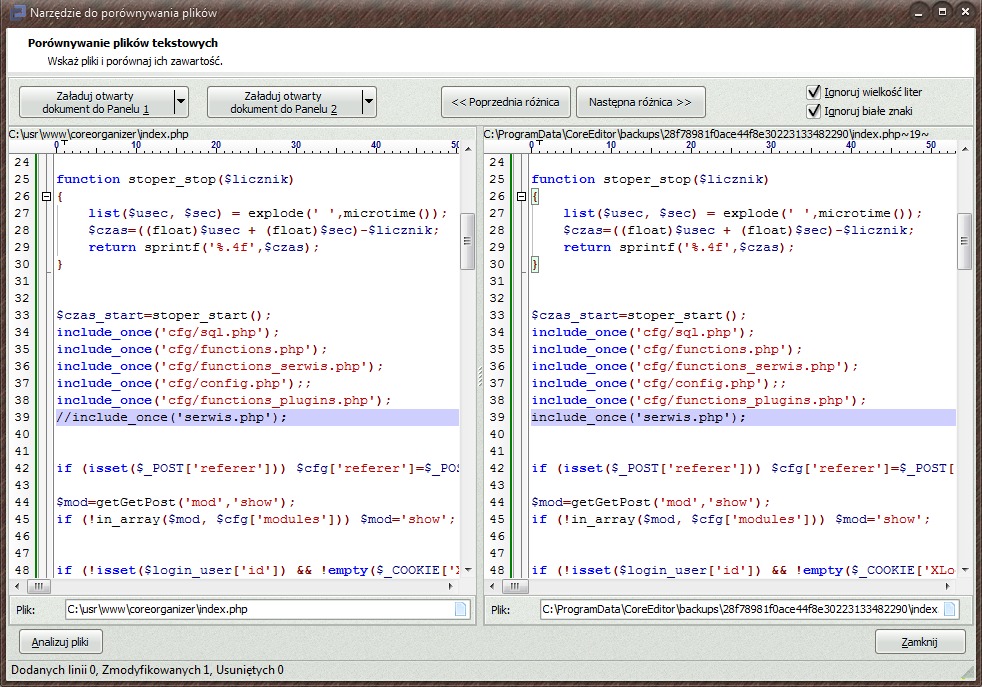Go to previous difference with Poprzednia różnica
The image size is (982, 687).
[505, 102]
